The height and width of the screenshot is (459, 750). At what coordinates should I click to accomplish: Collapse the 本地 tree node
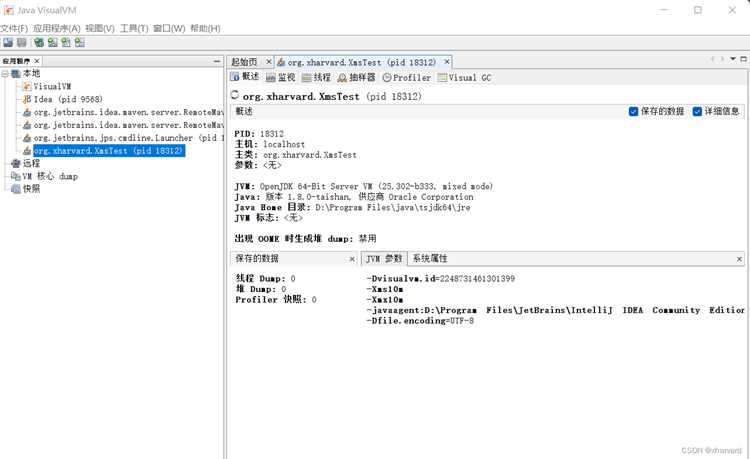tap(5, 74)
